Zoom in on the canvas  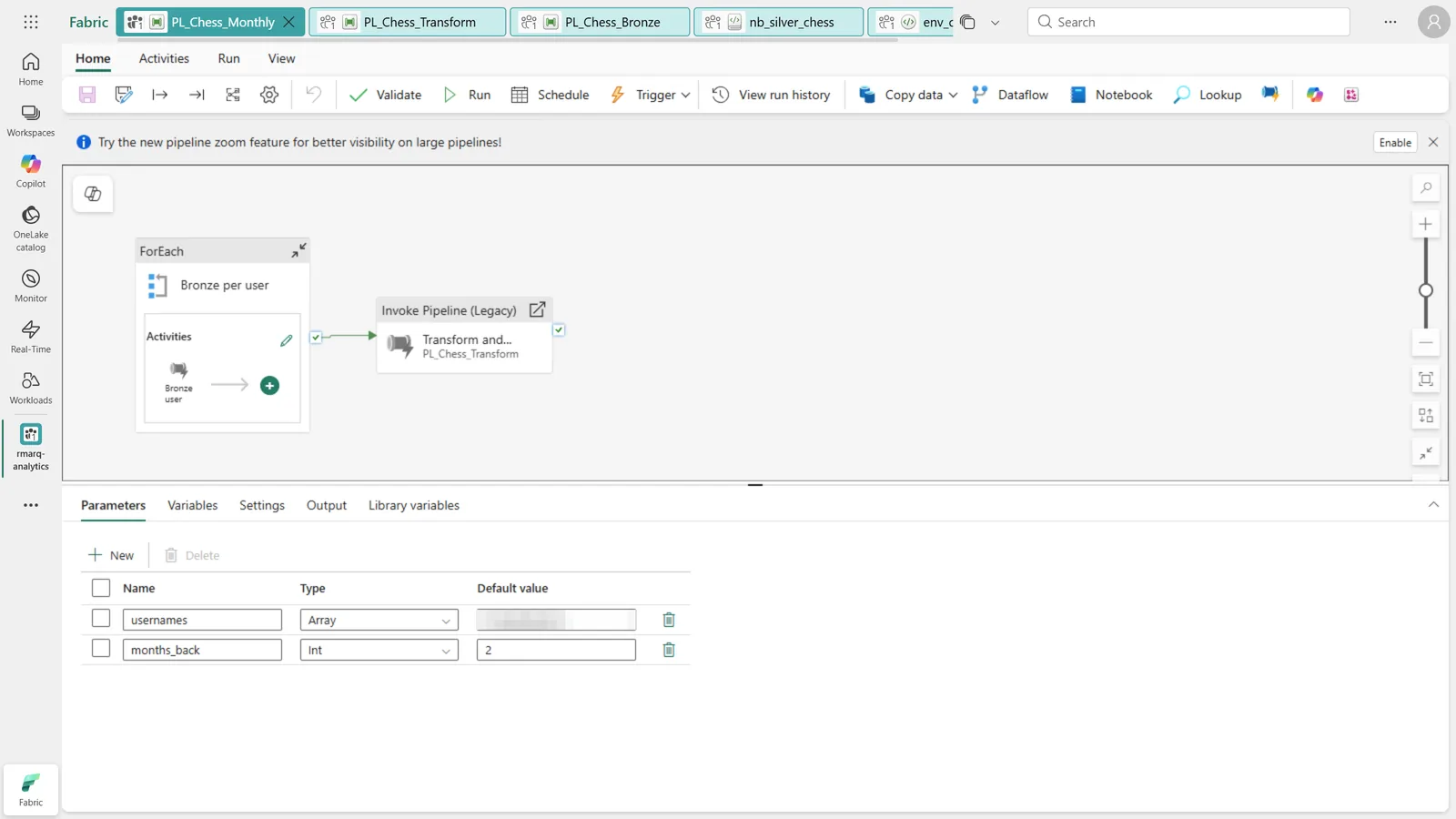[1426, 224]
